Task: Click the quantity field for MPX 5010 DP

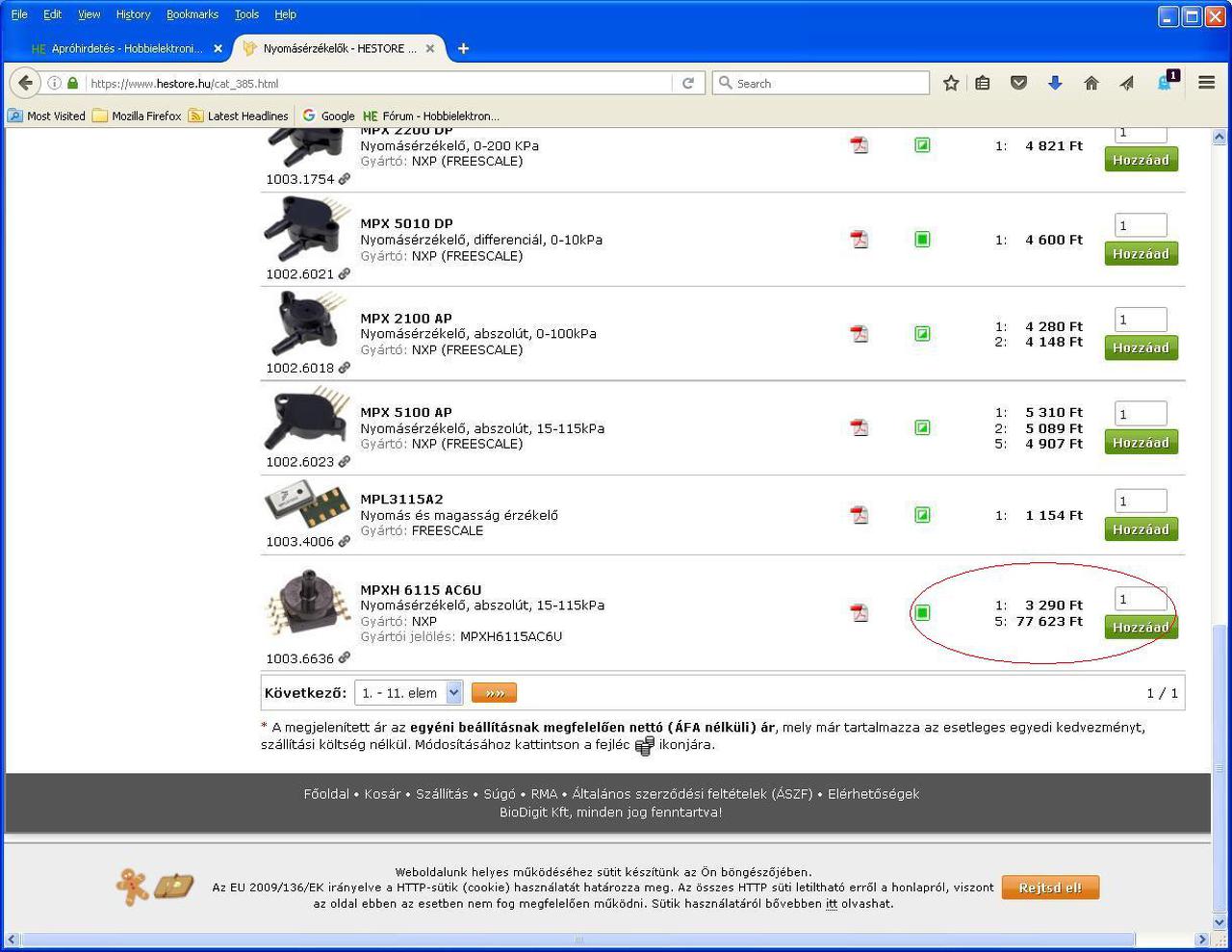Action: (x=1141, y=225)
